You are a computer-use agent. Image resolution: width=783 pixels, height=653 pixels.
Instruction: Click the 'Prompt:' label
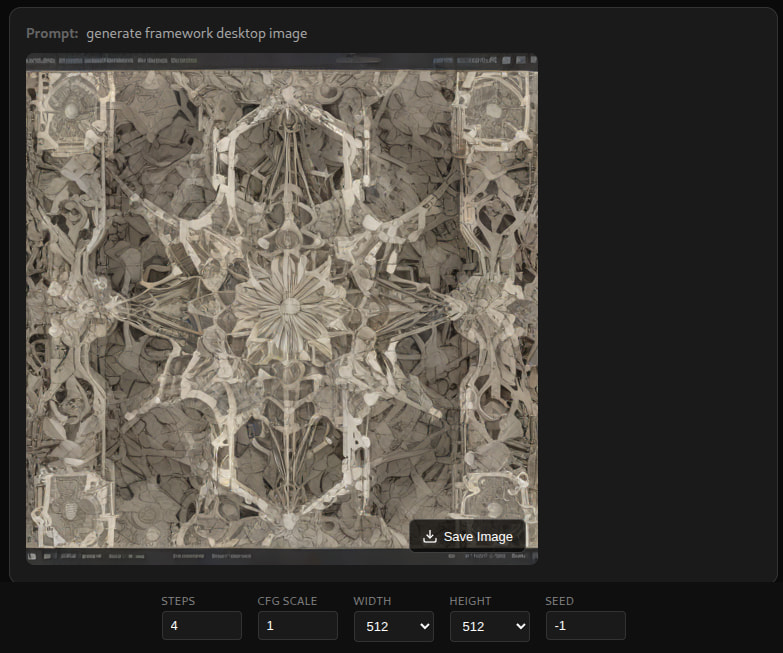[52, 33]
